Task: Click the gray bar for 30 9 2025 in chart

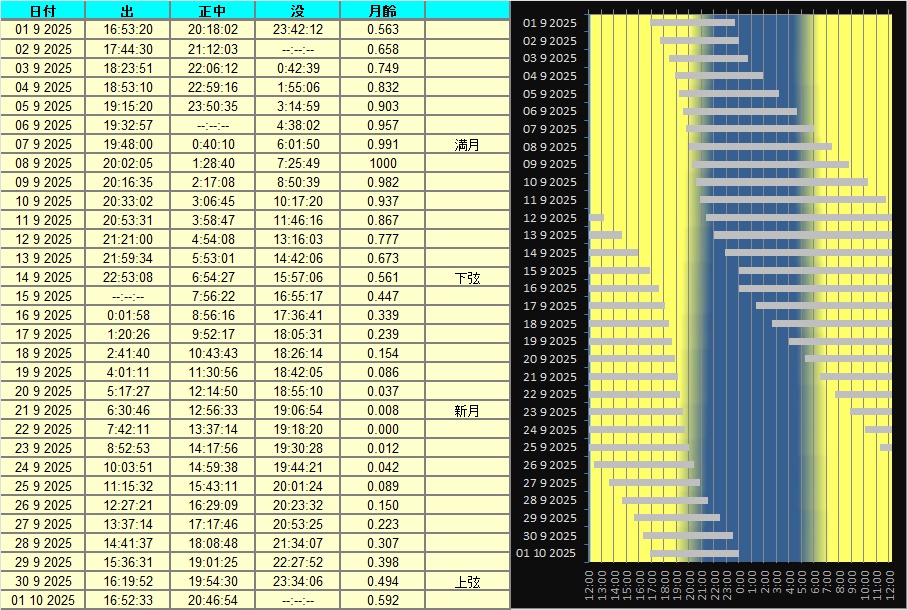Action: point(688,536)
